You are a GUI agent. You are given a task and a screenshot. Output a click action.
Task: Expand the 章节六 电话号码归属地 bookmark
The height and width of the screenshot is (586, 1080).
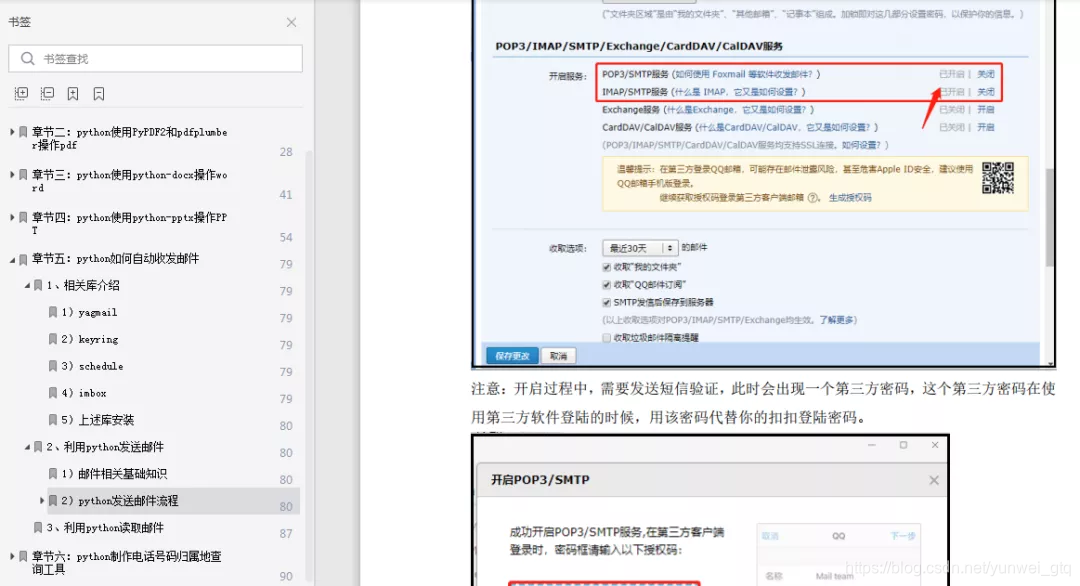pyautogui.click(x=12, y=556)
